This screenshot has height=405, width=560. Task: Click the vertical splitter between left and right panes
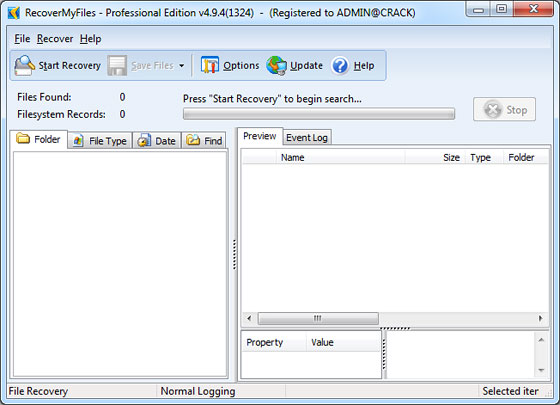234,254
